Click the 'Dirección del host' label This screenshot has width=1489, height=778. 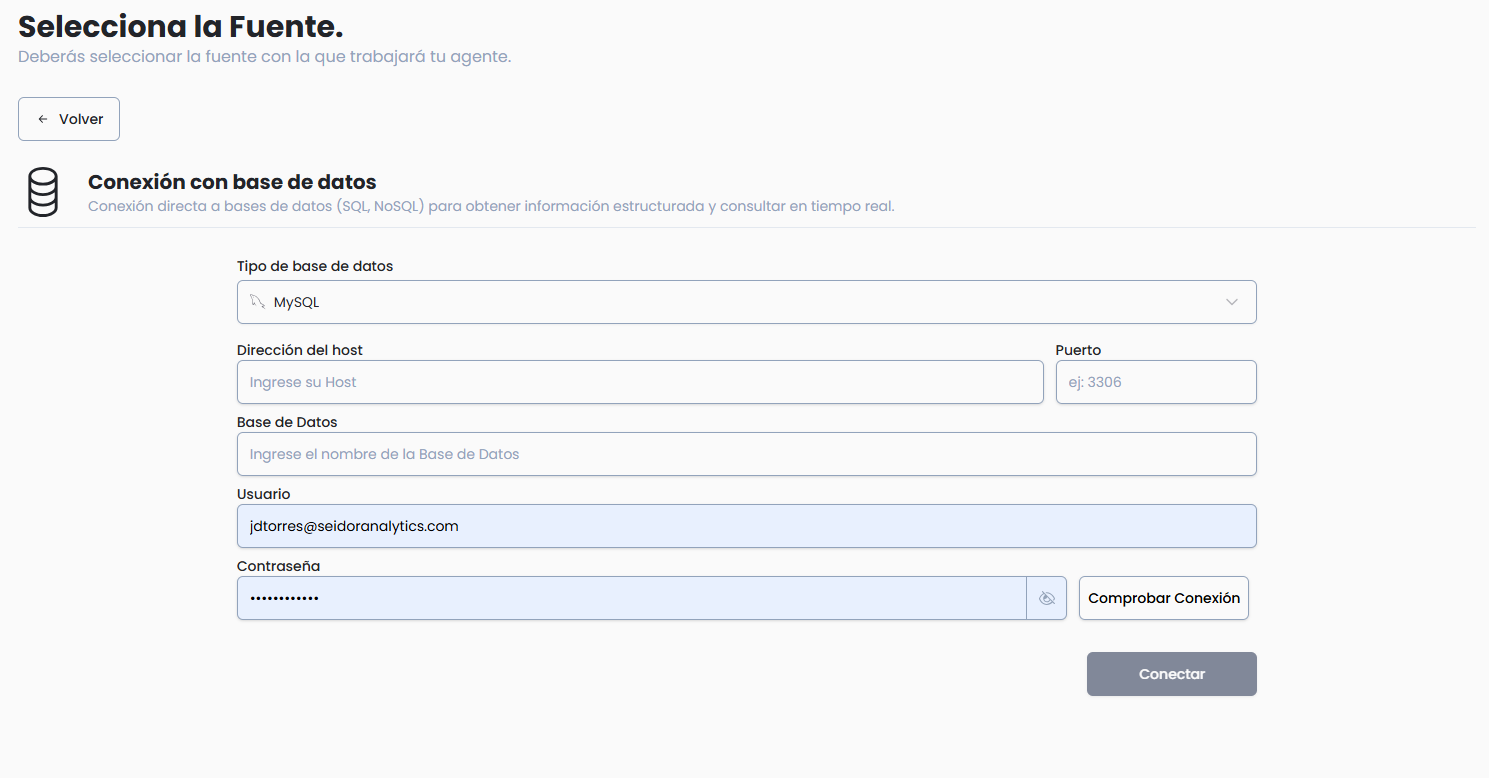[300, 350]
